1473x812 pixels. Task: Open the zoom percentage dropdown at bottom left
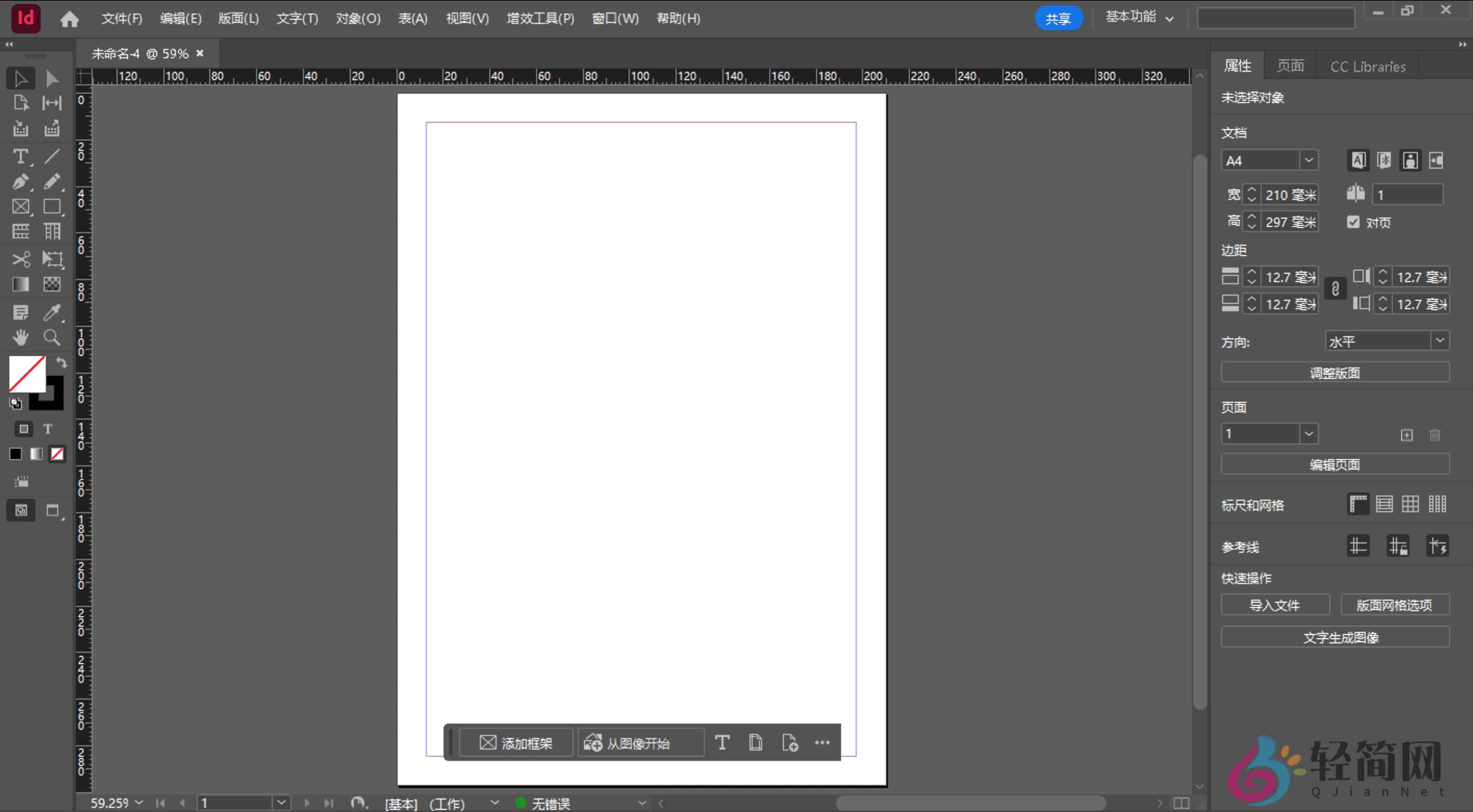point(141,803)
